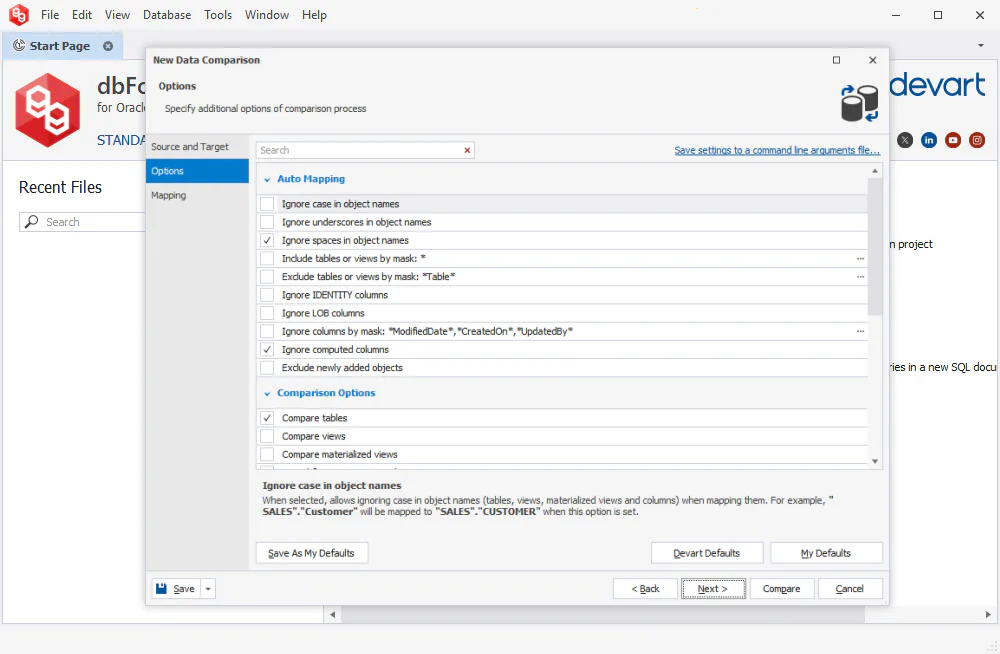Open X (Twitter) social icon on Start Page
This screenshot has height=654, width=1000.
[x=904, y=140]
